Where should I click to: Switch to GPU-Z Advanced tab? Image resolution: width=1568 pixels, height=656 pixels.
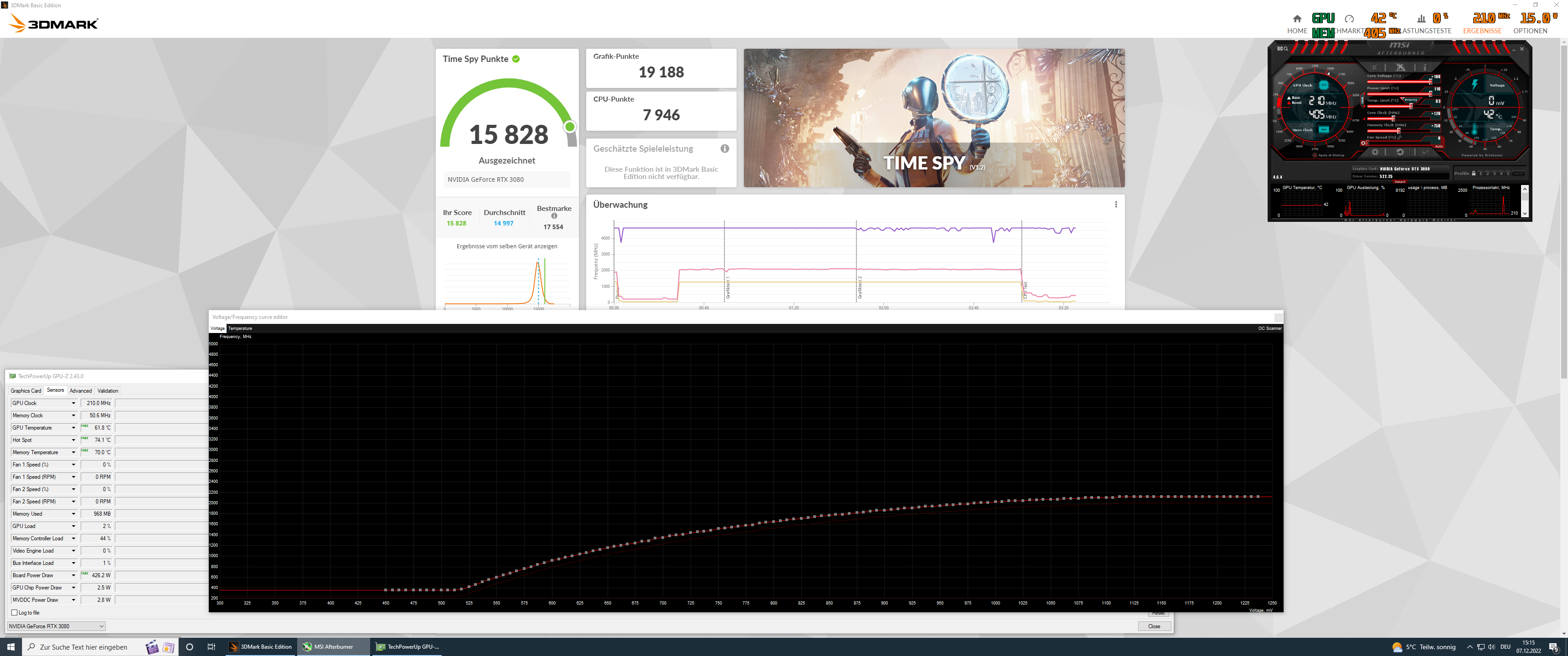click(80, 391)
